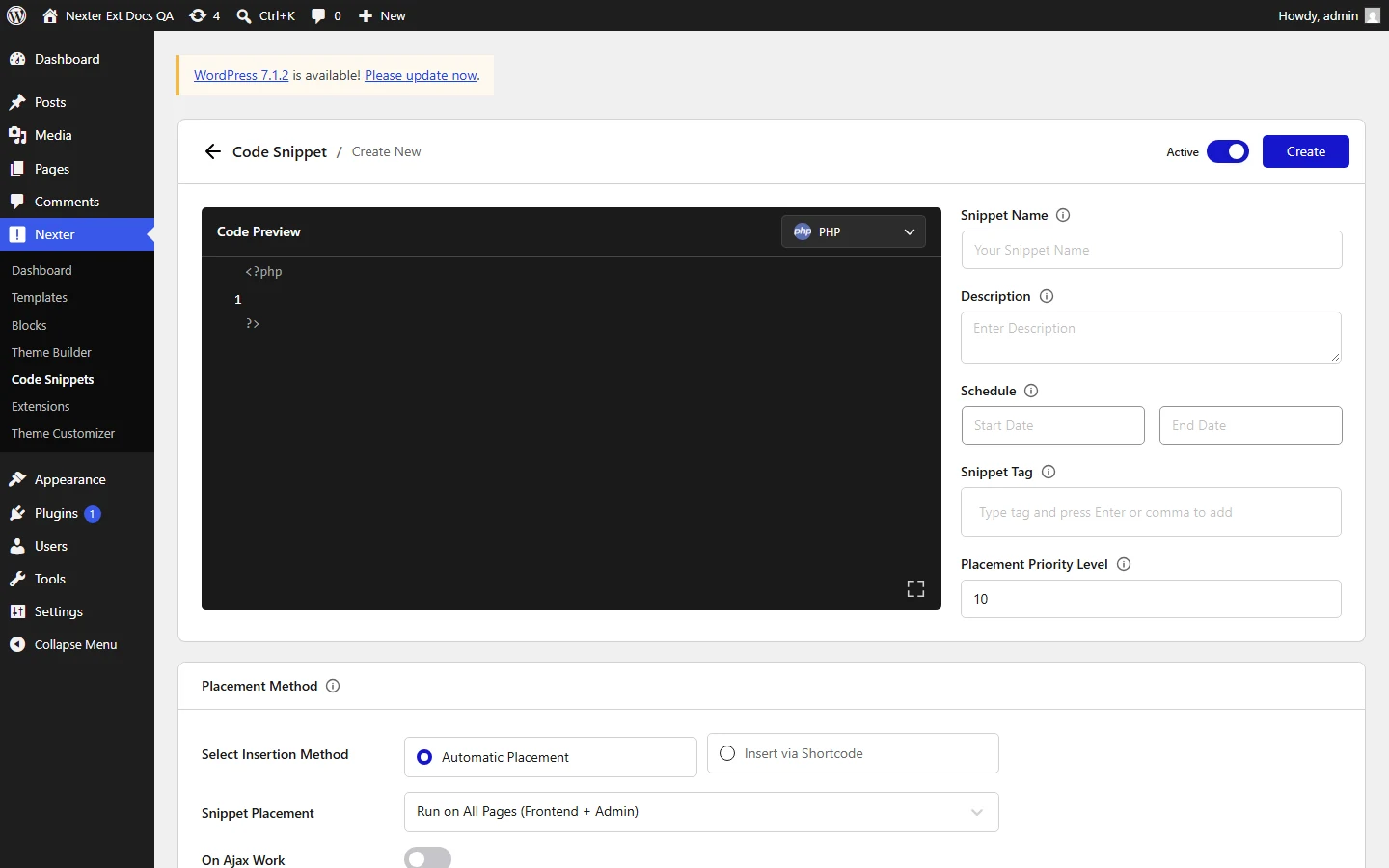The height and width of the screenshot is (868, 1389).
Task: Expand code editor to fullscreen
Action: click(x=915, y=588)
